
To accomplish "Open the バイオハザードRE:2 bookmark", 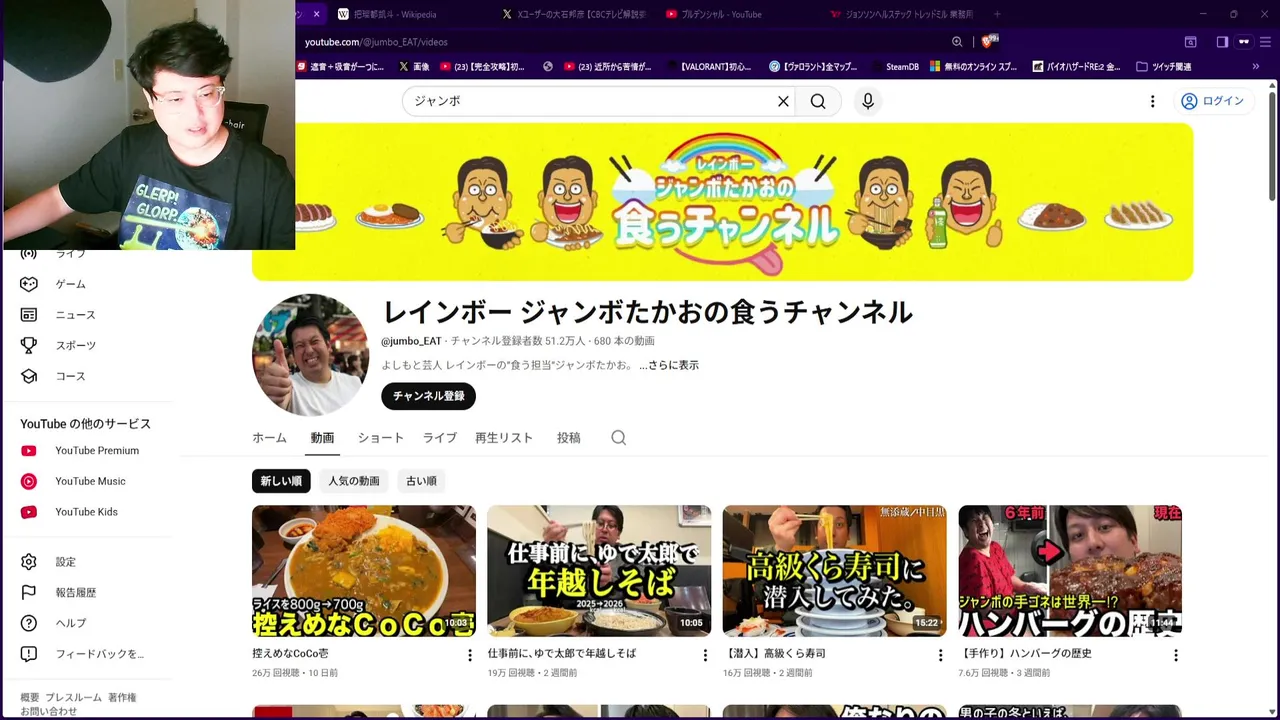I will tap(1076, 67).
